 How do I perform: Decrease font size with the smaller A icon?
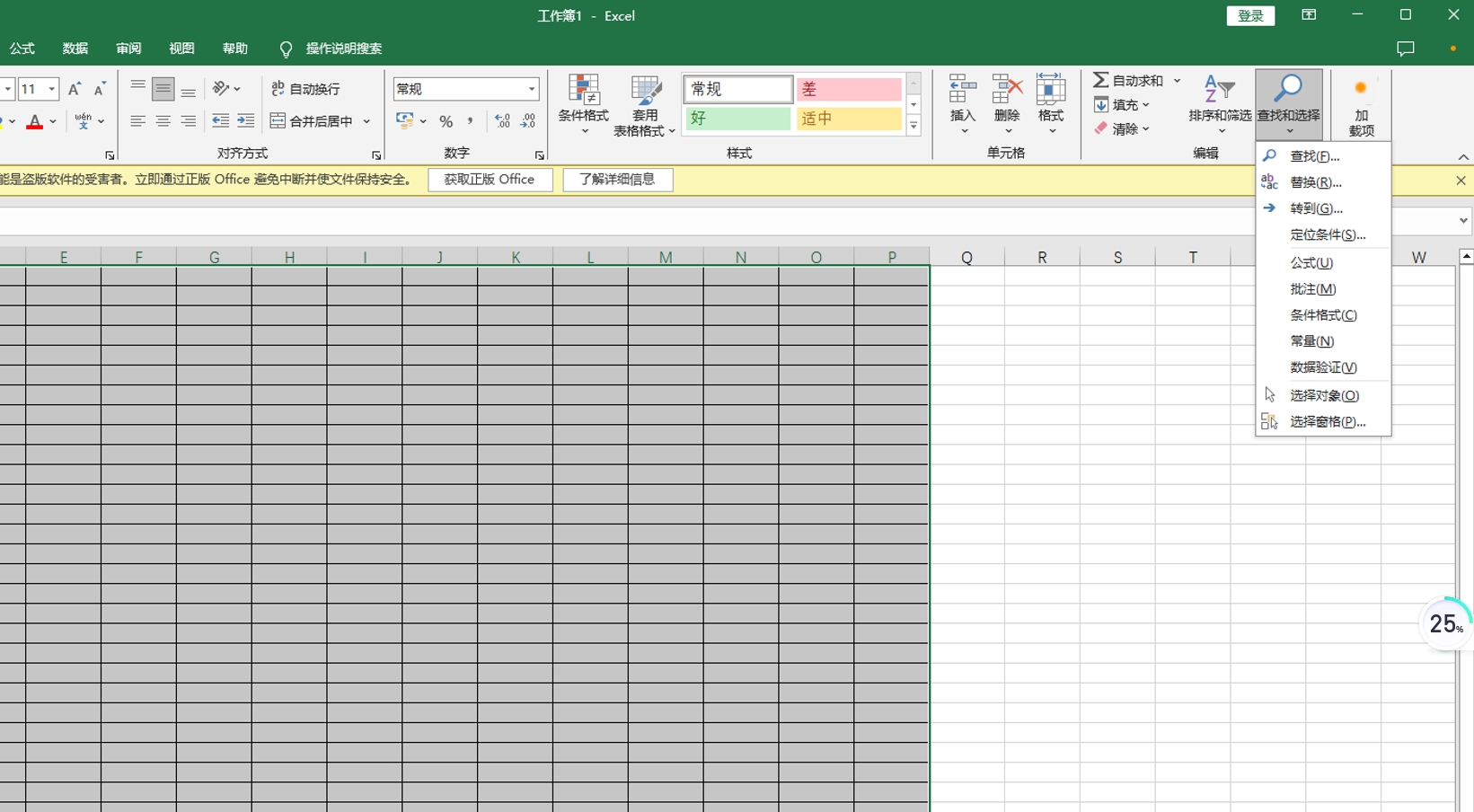100,88
